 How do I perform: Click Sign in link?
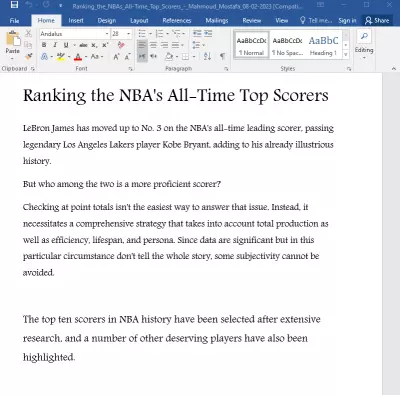[347, 21]
